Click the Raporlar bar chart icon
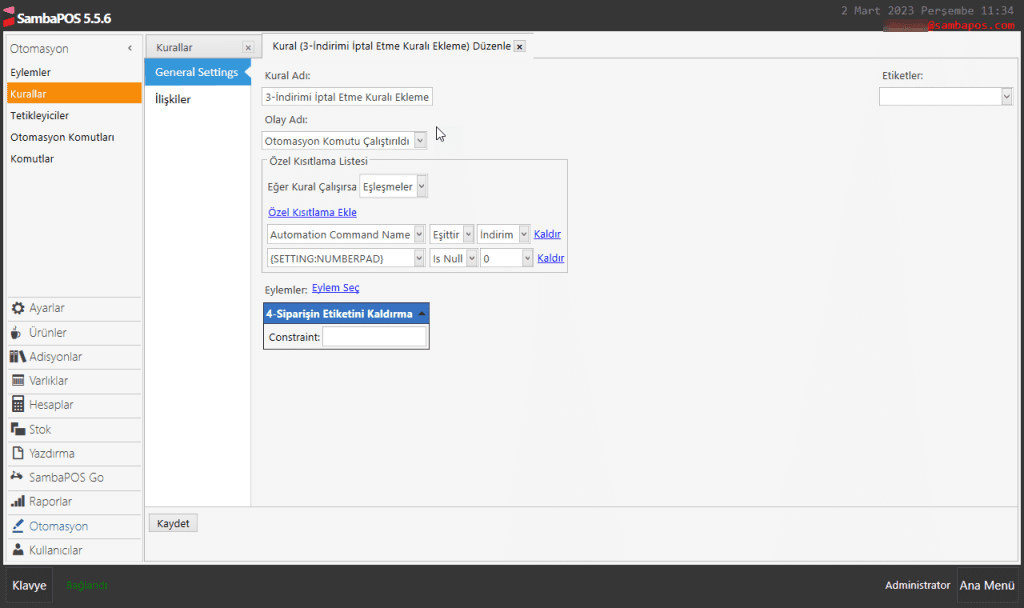This screenshot has height=608, width=1024. tap(18, 502)
